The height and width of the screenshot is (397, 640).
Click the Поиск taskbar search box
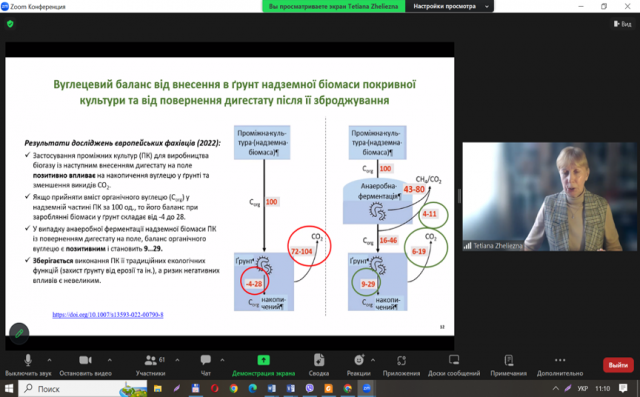83,388
